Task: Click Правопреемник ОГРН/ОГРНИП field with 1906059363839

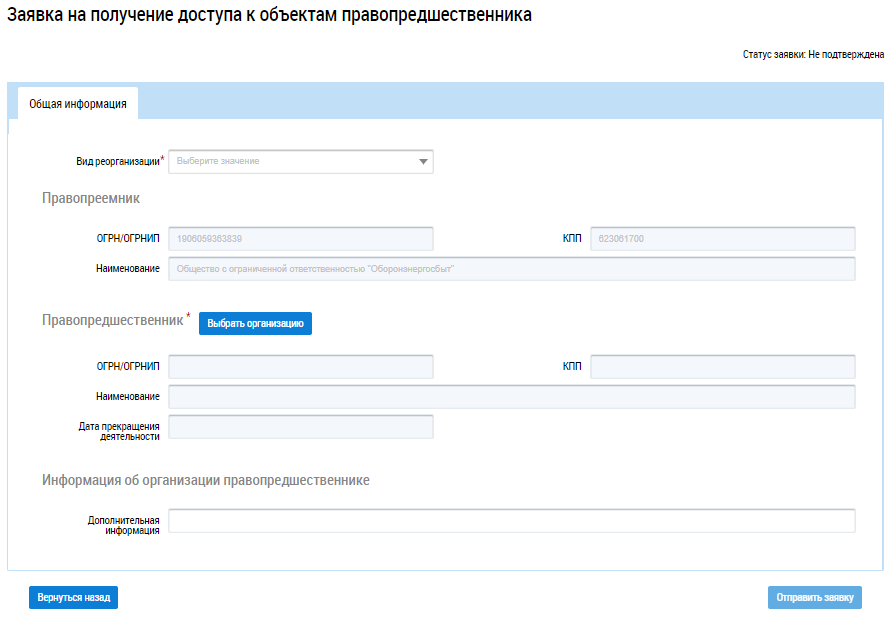Action: 300,239
